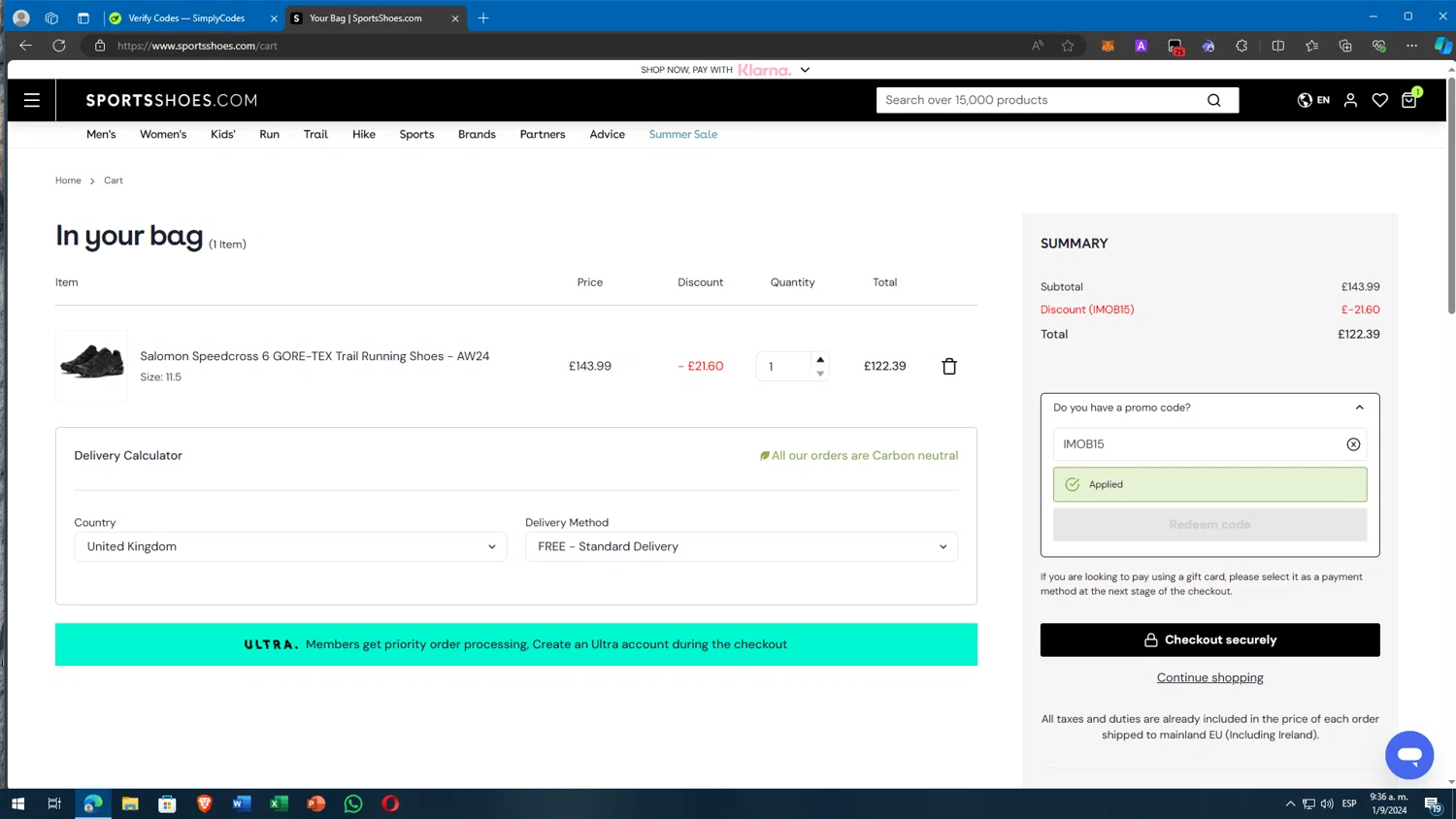Expand the Klarna banner chevron
Screen dimensions: 1456x819
[x=805, y=70]
